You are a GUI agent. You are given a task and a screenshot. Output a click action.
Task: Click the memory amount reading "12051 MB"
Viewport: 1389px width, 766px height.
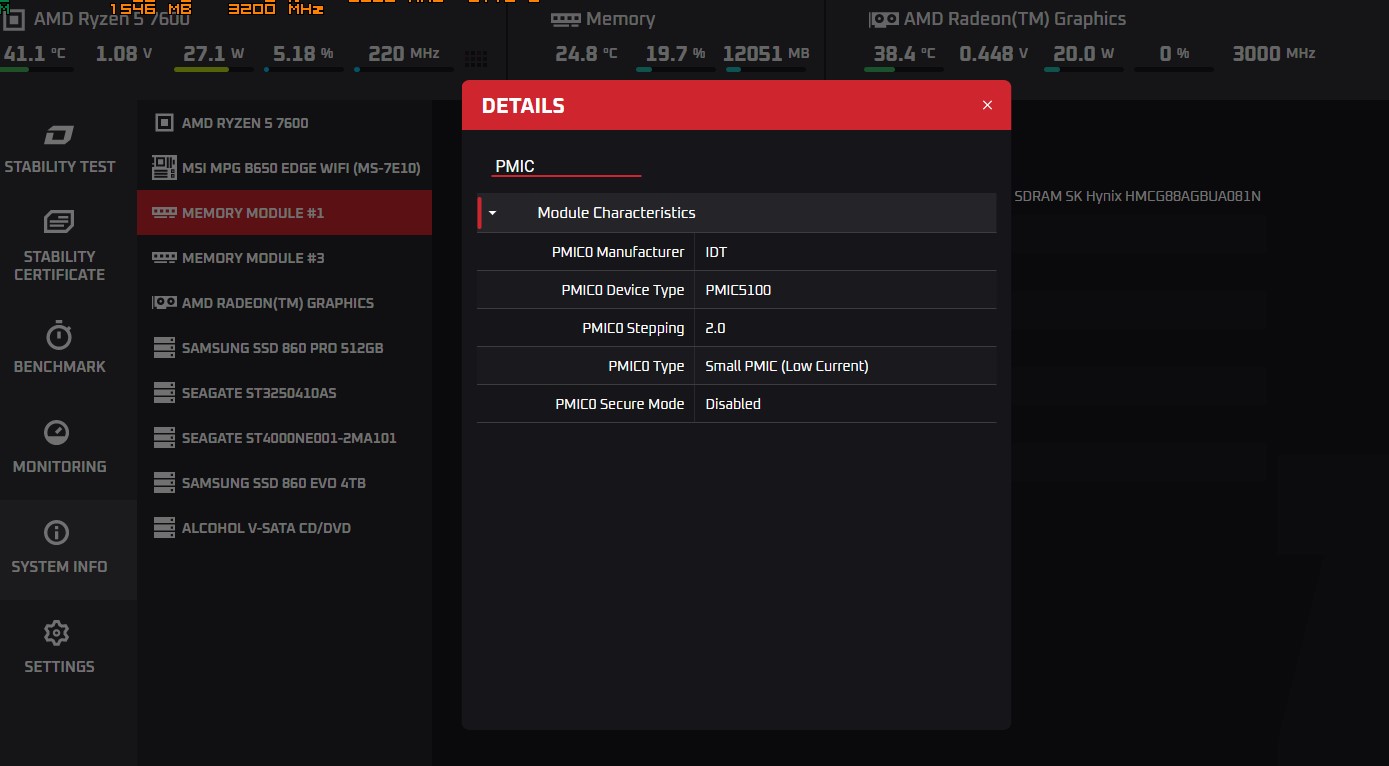(x=766, y=54)
